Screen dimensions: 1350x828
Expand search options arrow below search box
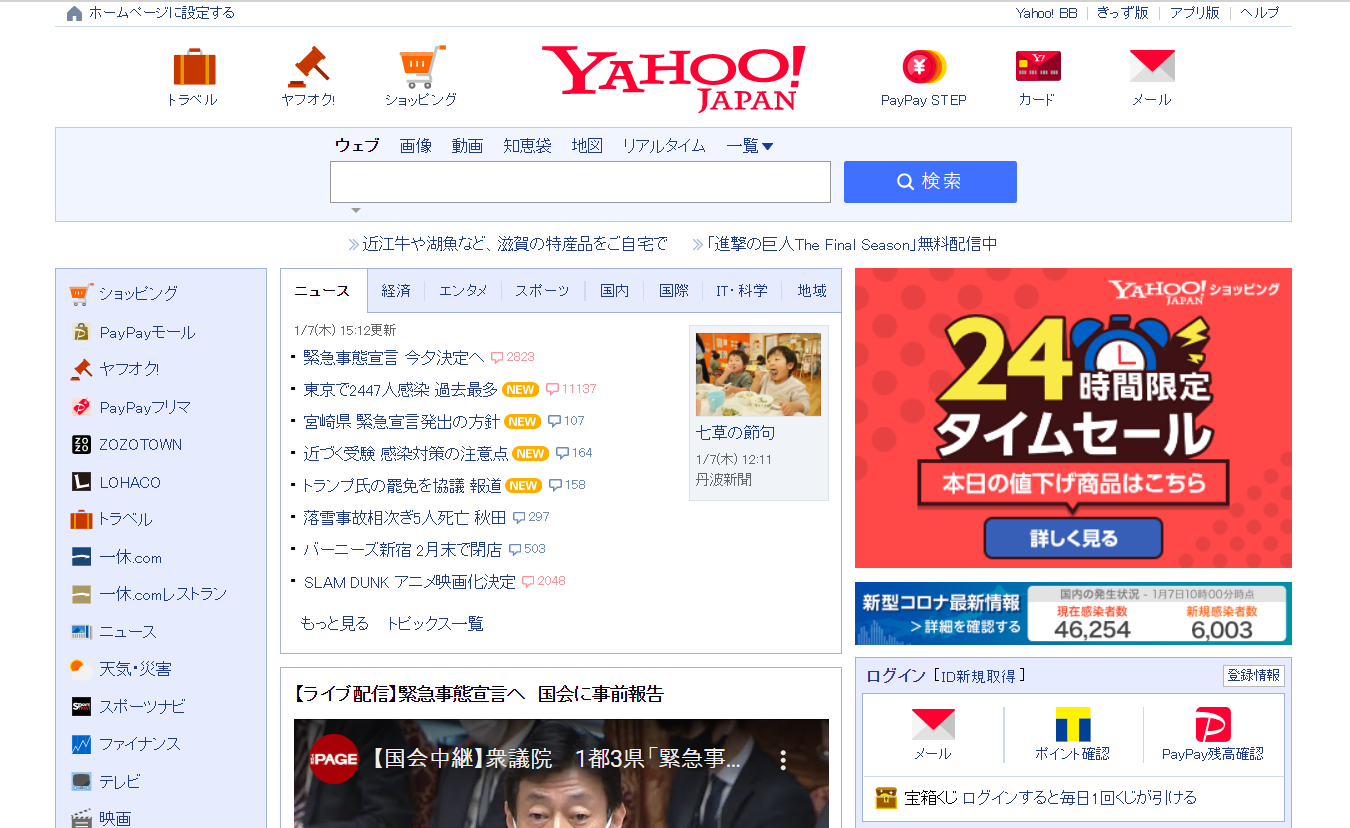coord(355,210)
